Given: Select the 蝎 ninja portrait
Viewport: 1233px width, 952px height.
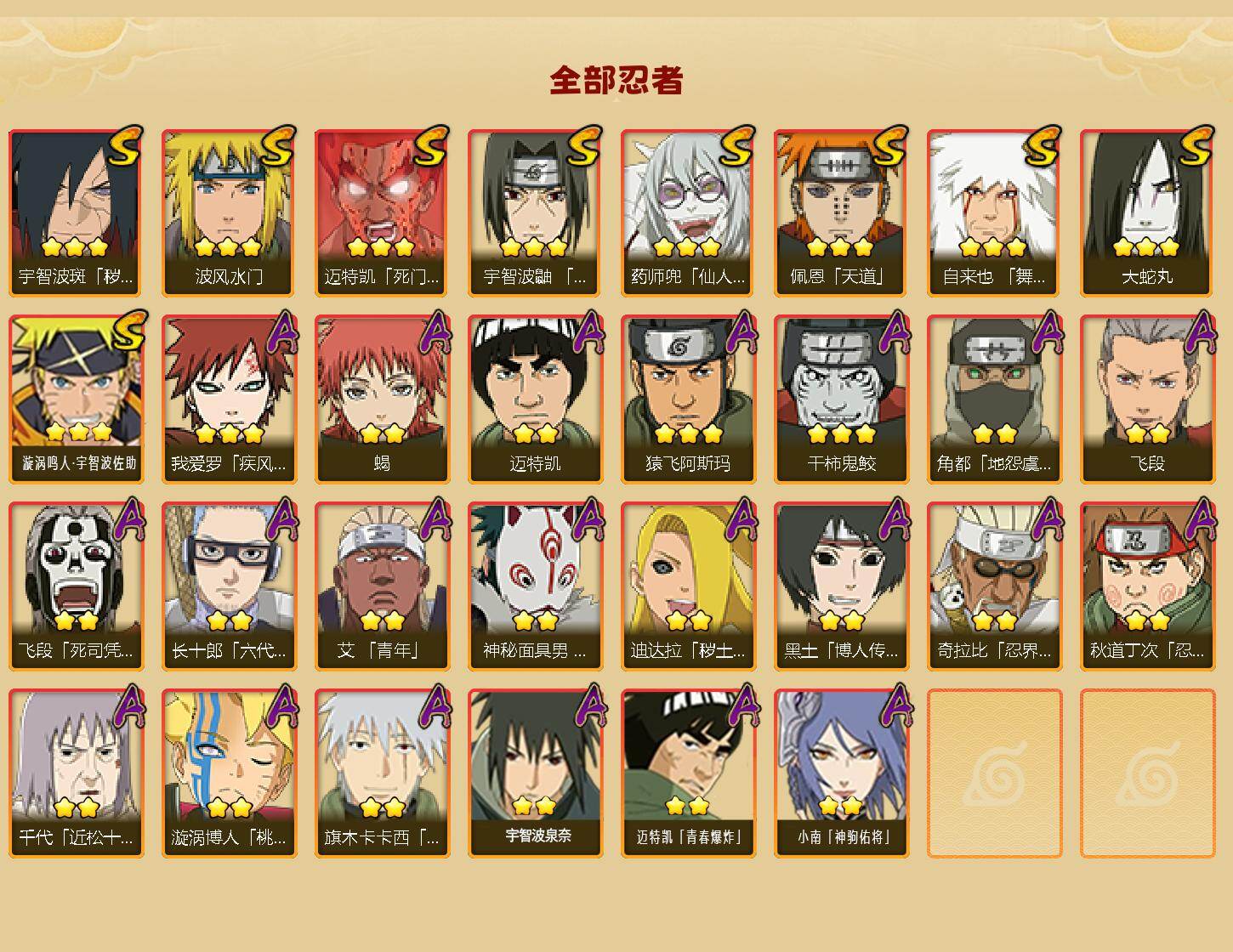Looking at the screenshot, I should coord(382,399).
